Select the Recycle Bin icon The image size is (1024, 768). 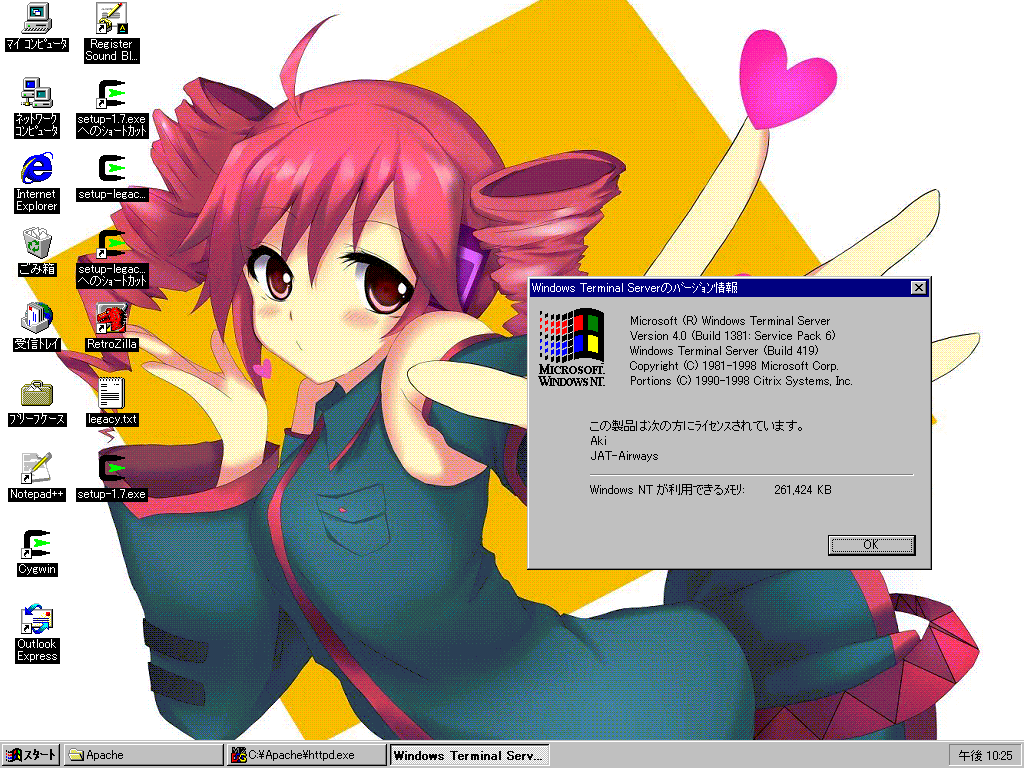click(37, 243)
